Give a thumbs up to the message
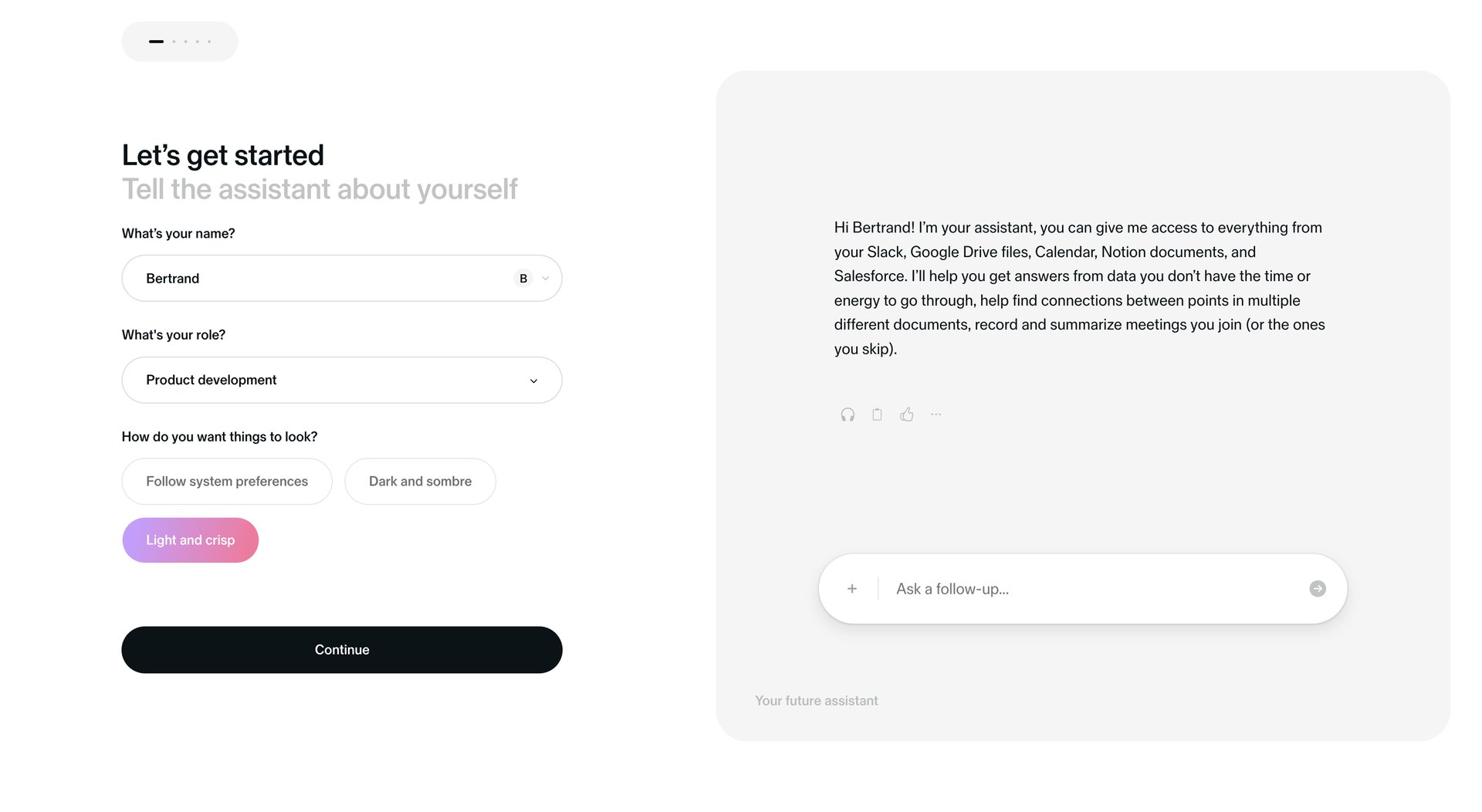This screenshot has height=812, width=1482. [x=906, y=414]
